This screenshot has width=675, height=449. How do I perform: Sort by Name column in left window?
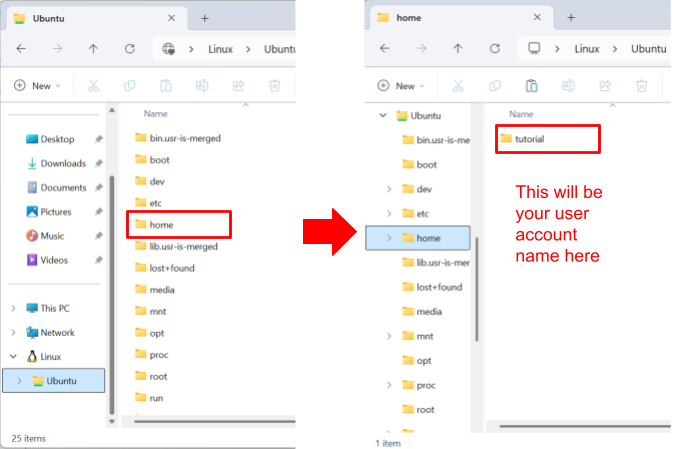[155, 114]
